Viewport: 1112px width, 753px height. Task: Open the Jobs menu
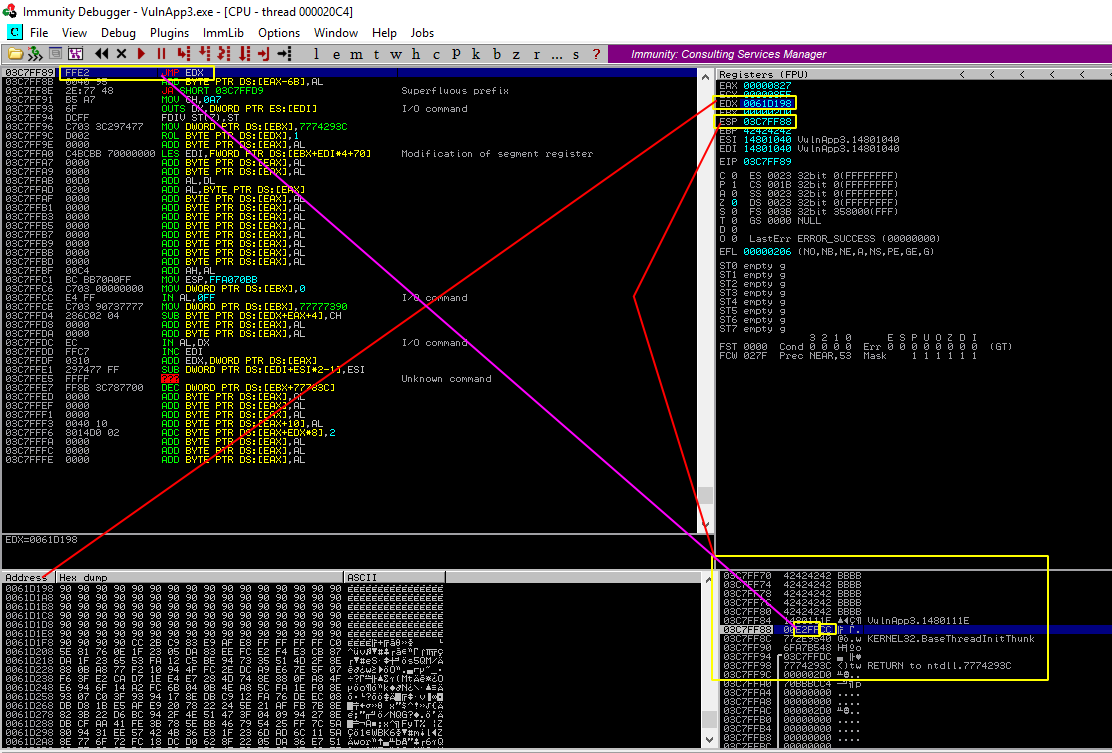(422, 33)
